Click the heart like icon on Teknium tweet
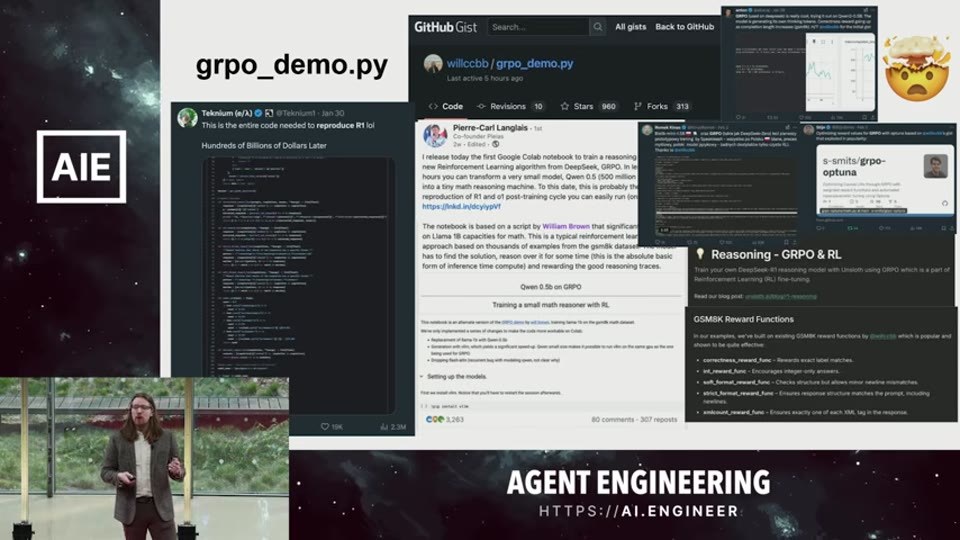The width and height of the screenshot is (960, 540). tap(324, 427)
